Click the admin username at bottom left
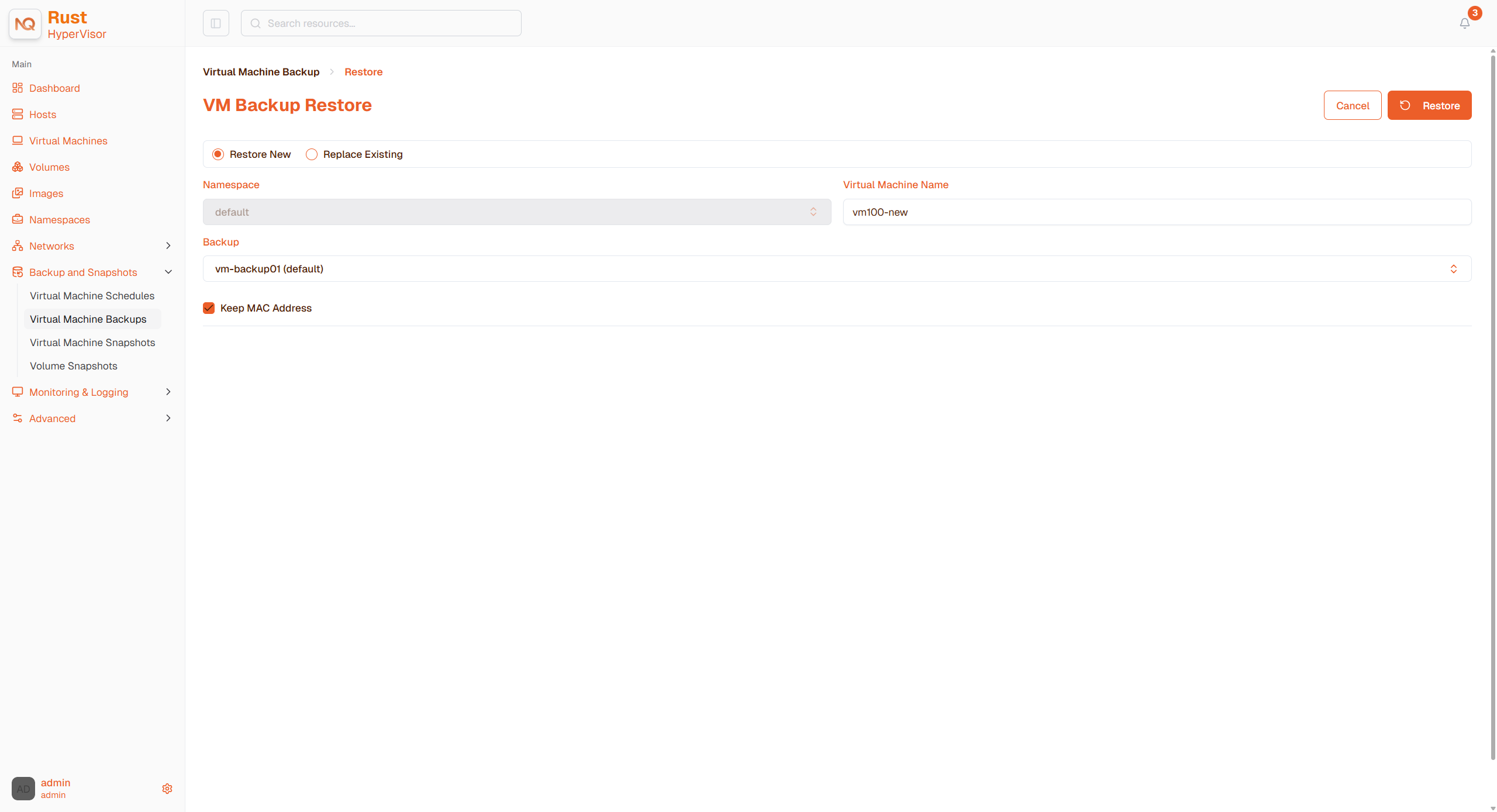 (56, 783)
